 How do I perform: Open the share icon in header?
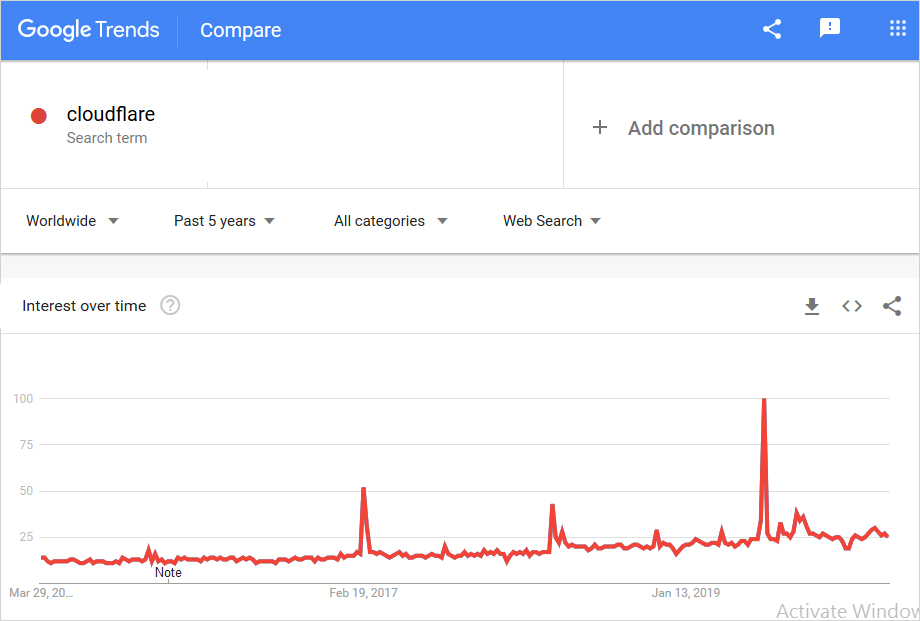coord(772,29)
